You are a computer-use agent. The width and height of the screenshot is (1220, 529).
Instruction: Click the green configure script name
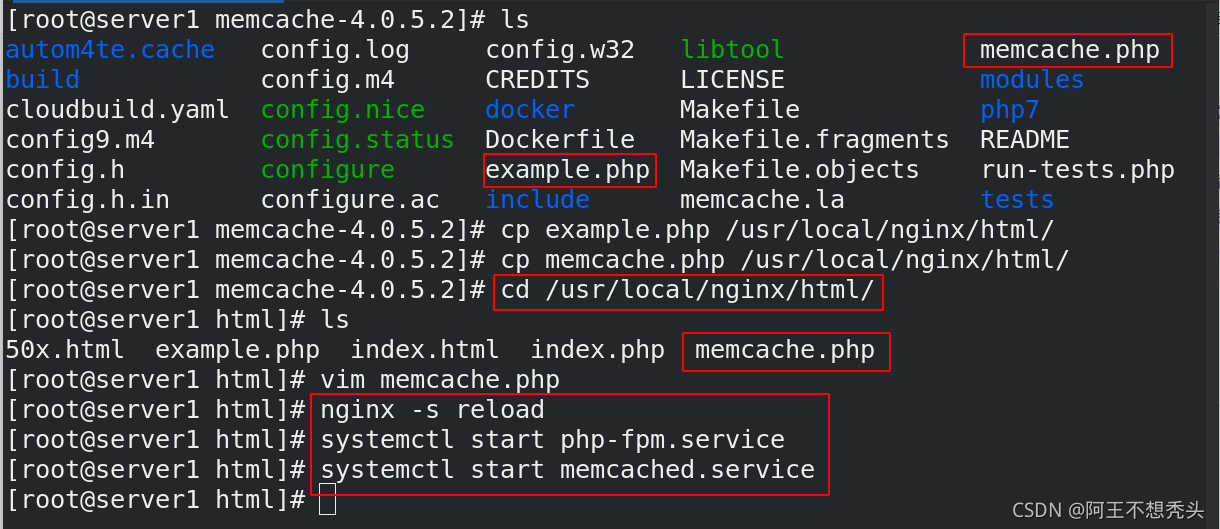328,170
